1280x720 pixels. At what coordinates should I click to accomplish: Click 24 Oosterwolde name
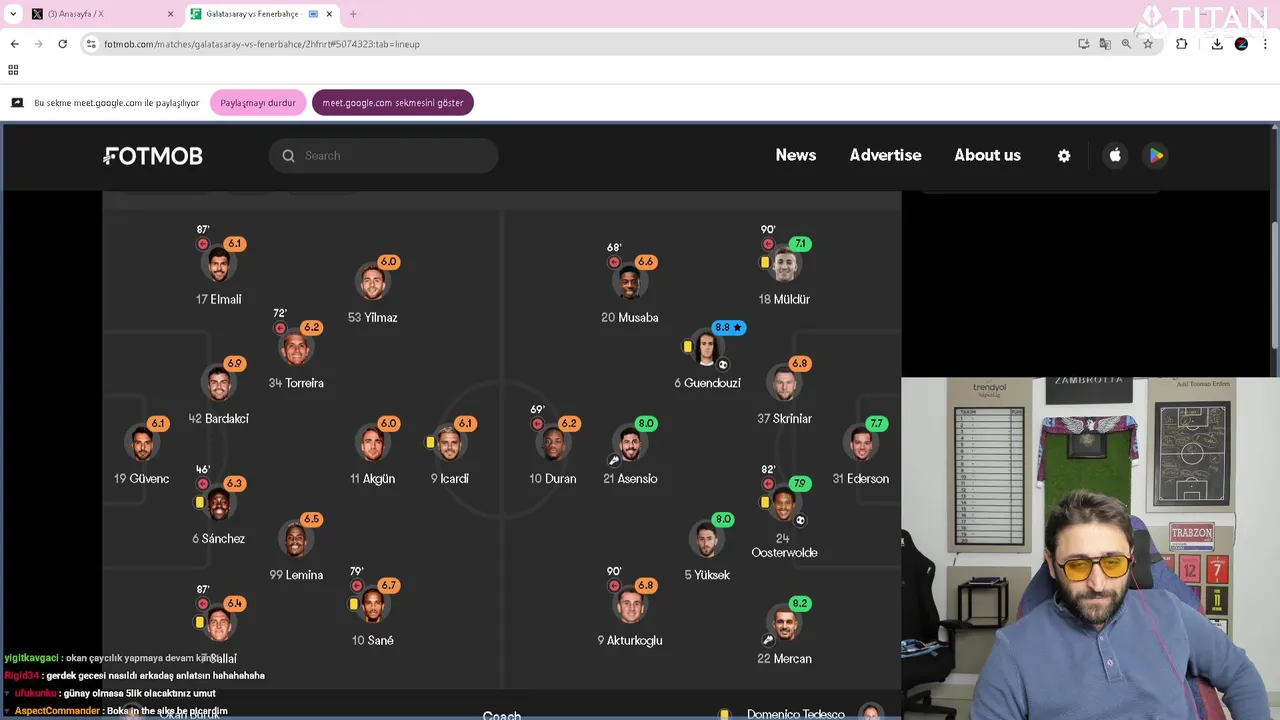784,546
